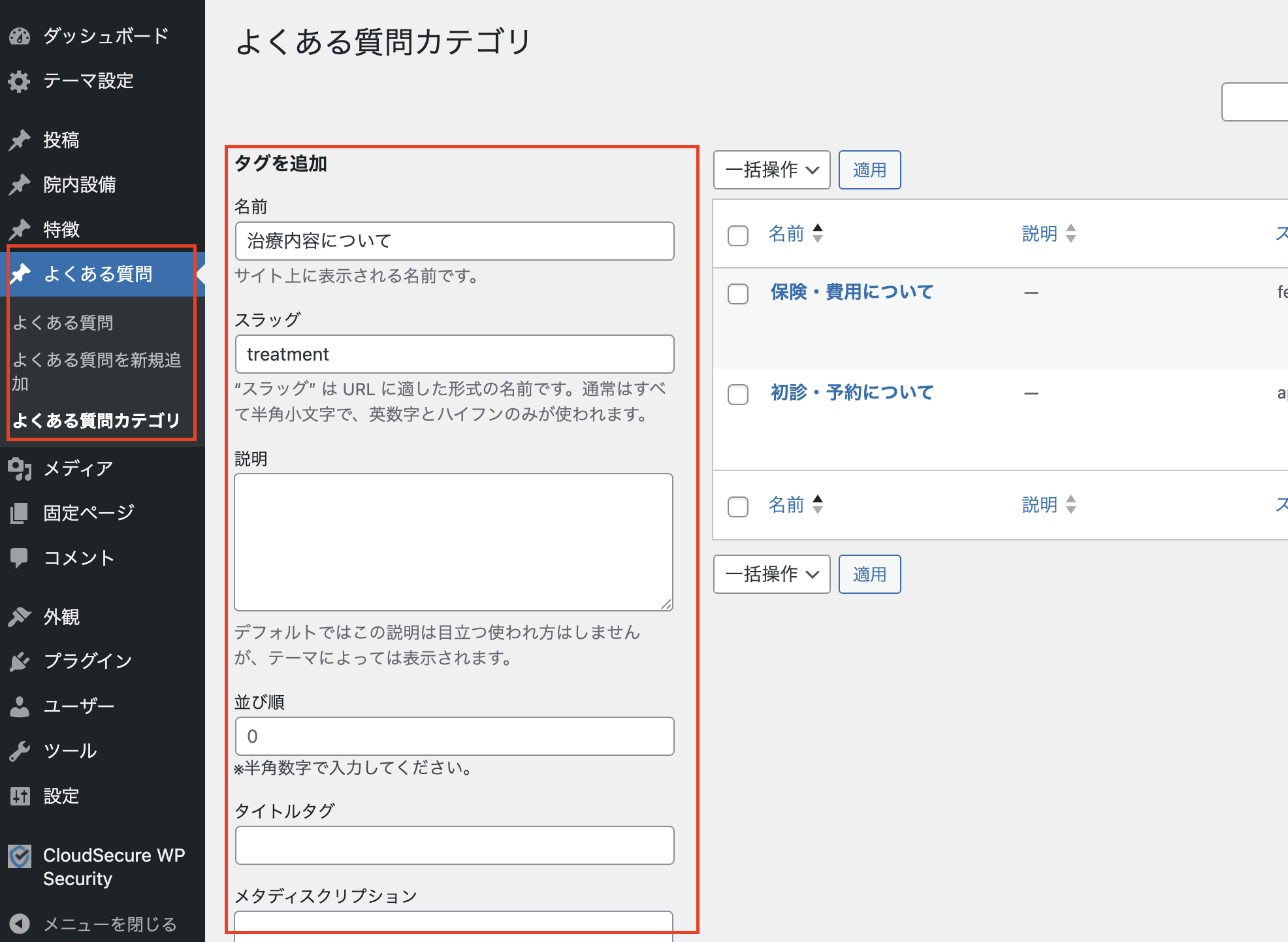Click the top 適用 apply button
The width and height of the screenshot is (1288, 942).
coord(869,170)
